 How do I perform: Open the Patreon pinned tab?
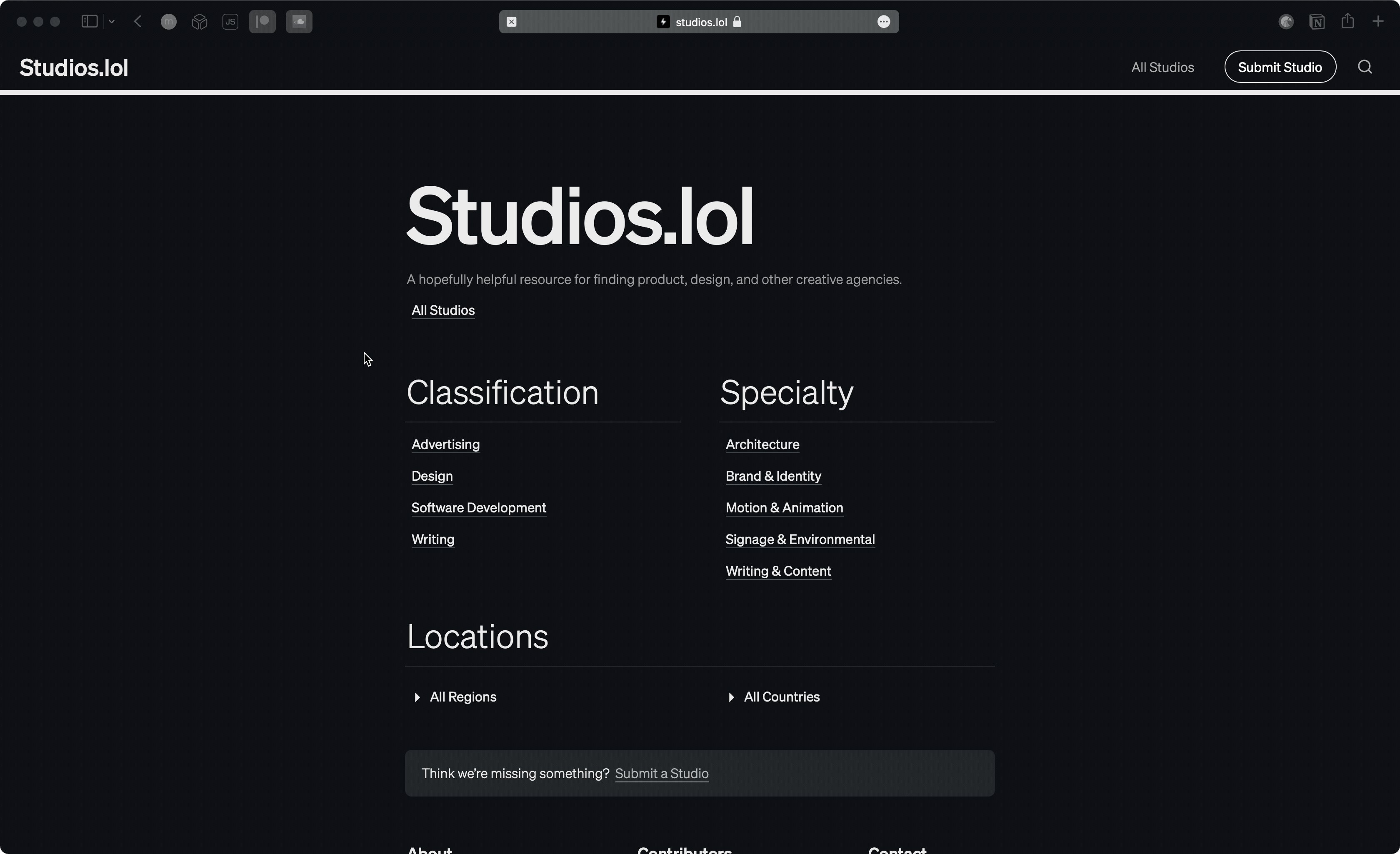point(262,22)
